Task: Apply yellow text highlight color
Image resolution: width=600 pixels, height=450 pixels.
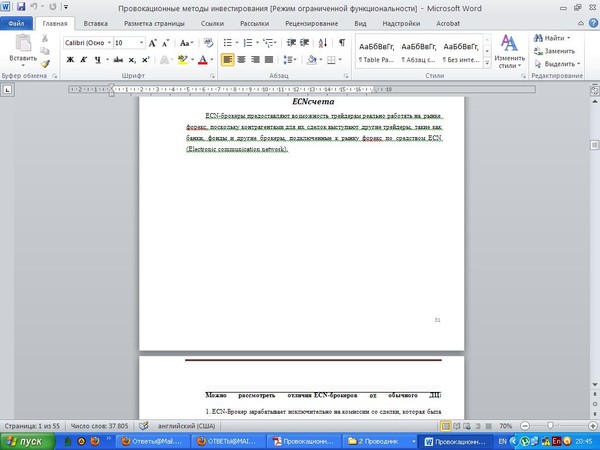Action: tap(183, 60)
